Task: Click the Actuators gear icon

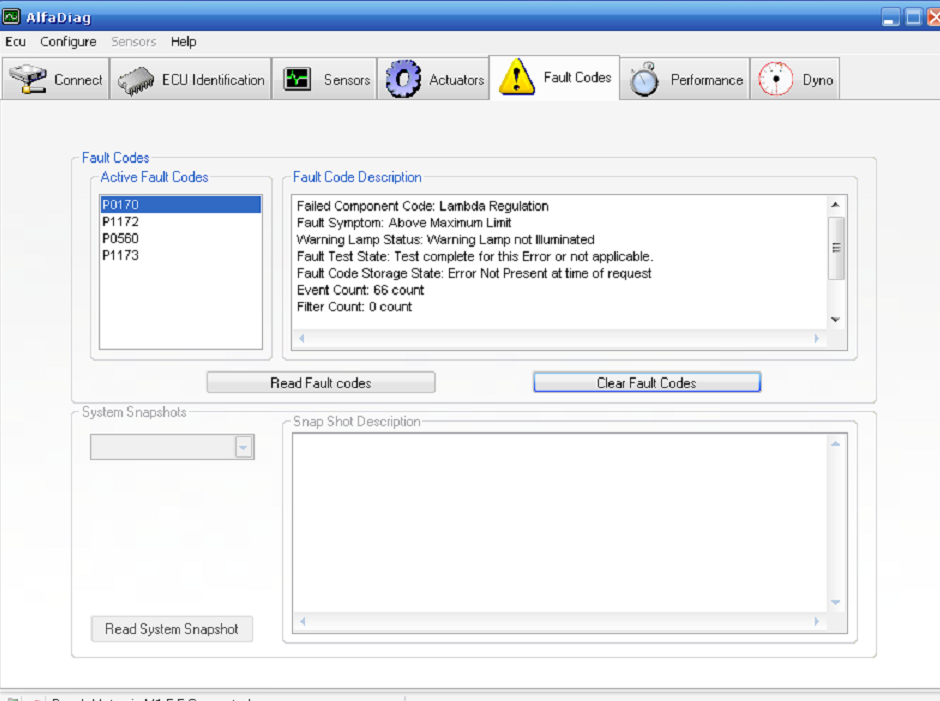Action: [x=403, y=79]
